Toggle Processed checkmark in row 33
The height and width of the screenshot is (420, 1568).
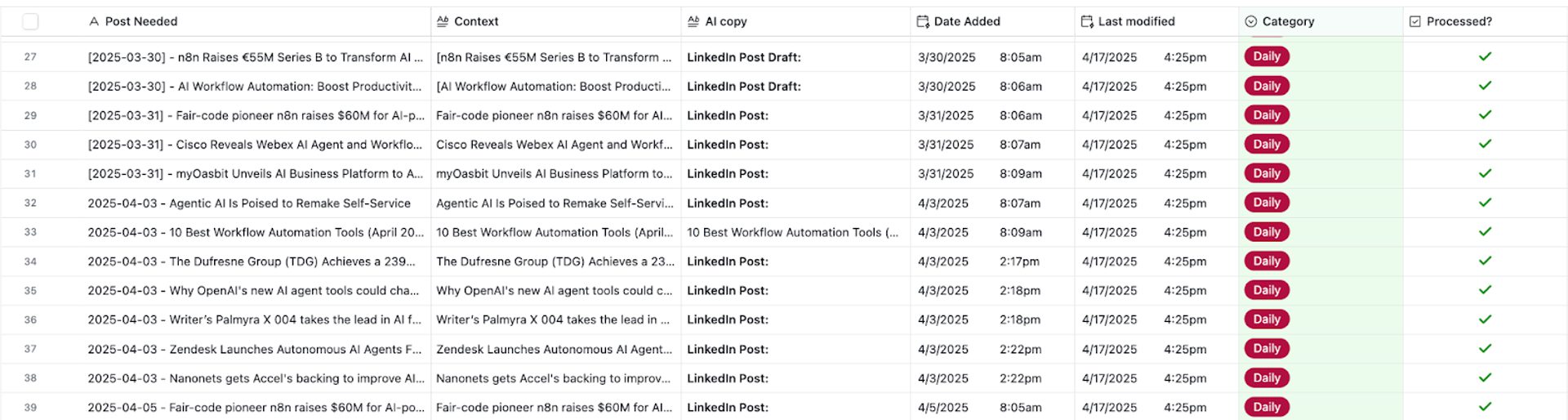[x=1485, y=232]
